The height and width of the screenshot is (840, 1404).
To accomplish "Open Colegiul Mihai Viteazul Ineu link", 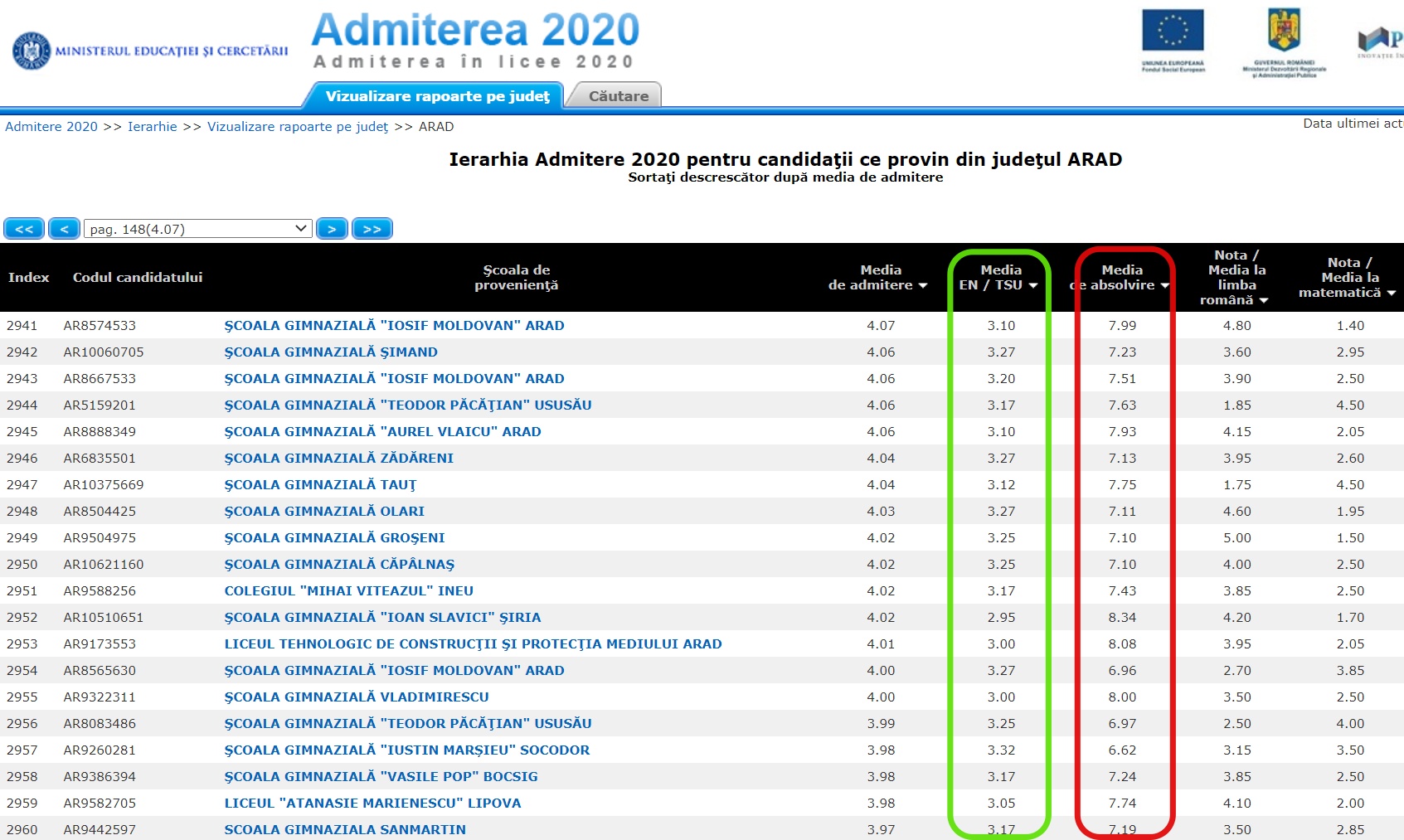I will [348, 590].
